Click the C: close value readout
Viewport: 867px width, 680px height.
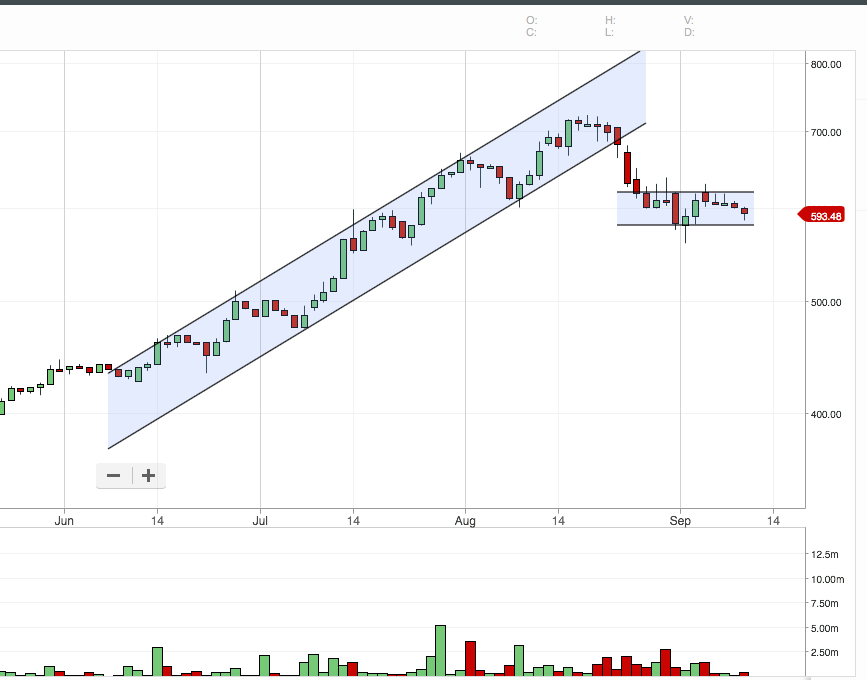coord(531,33)
